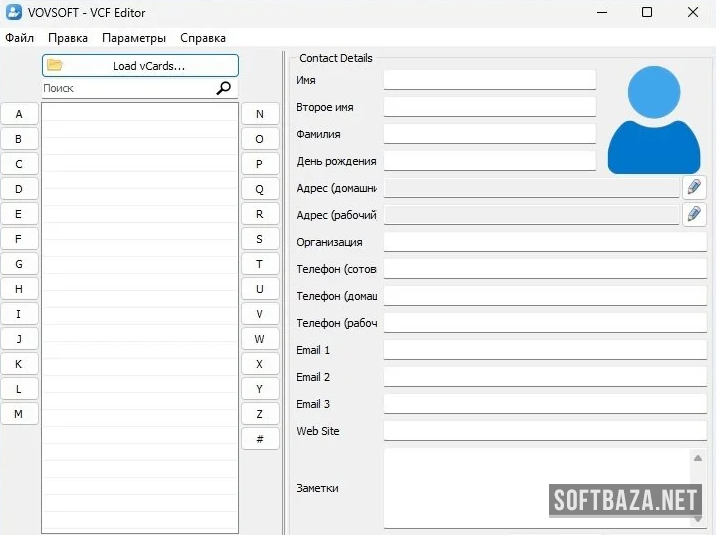716x535 pixels.
Task: Click the VOVSOFT app icon in title bar
Action: point(14,13)
